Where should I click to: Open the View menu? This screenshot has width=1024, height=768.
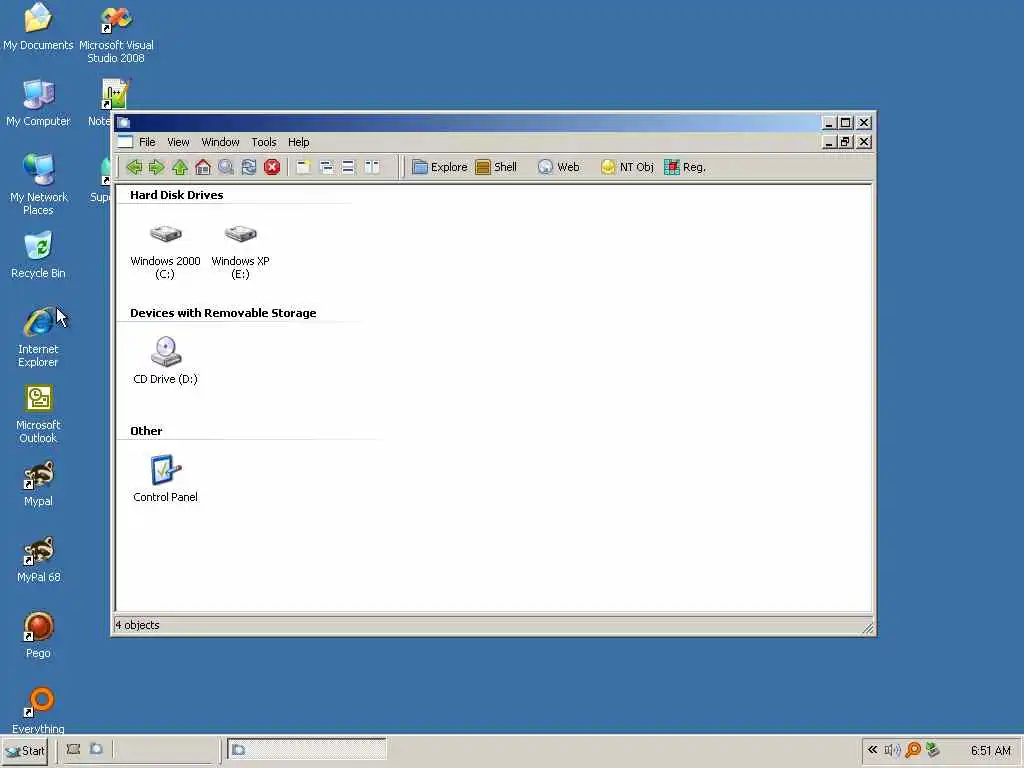click(178, 142)
